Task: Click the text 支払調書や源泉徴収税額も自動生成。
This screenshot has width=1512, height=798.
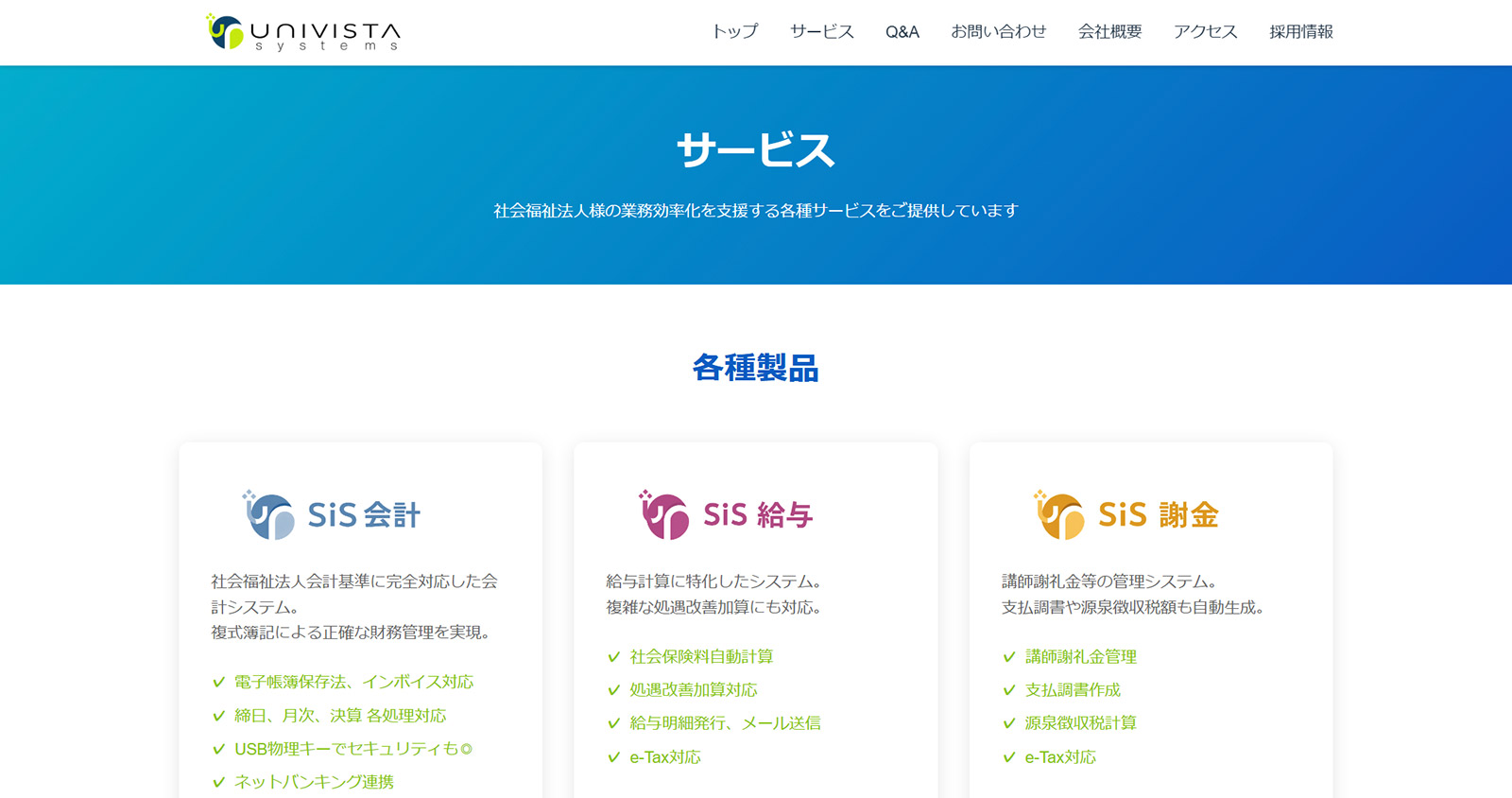Action: point(1133,607)
